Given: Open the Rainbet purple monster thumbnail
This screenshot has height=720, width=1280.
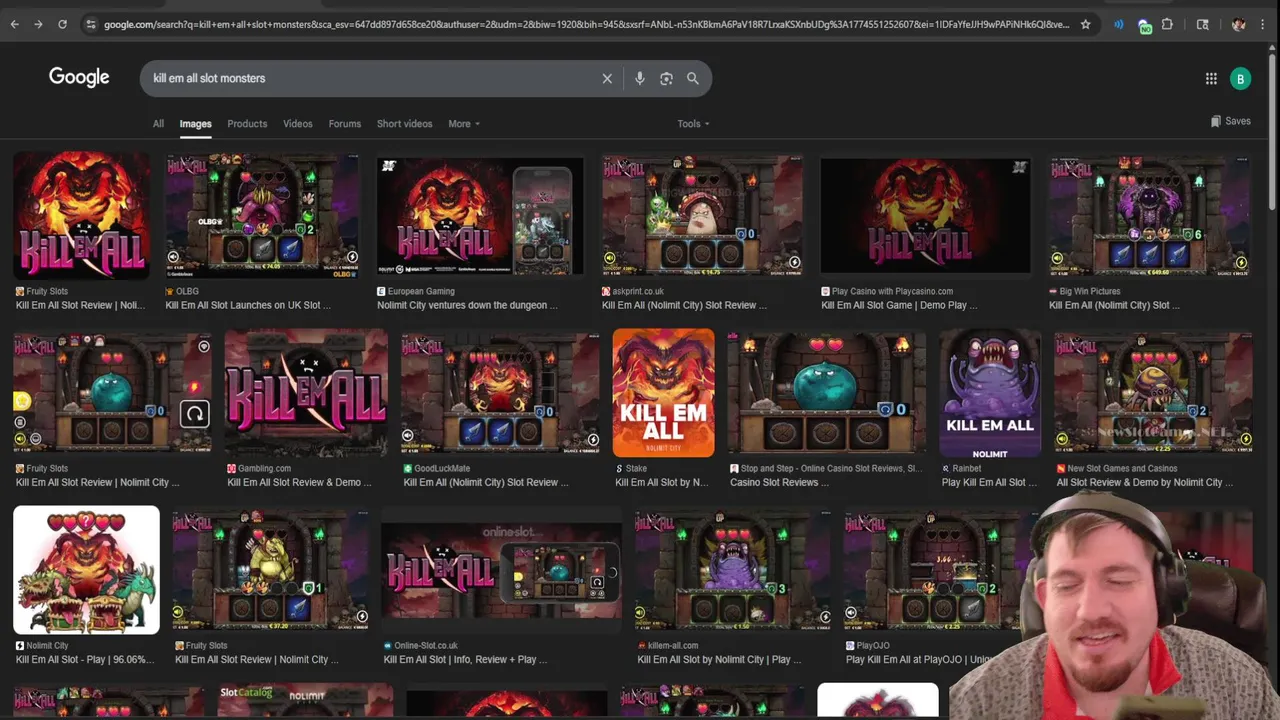Looking at the screenshot, I should coord(990,393).
